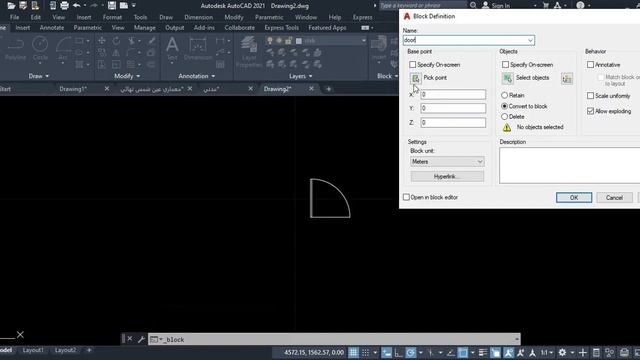Switch to the Drawing1 file tab

(73, 89)
